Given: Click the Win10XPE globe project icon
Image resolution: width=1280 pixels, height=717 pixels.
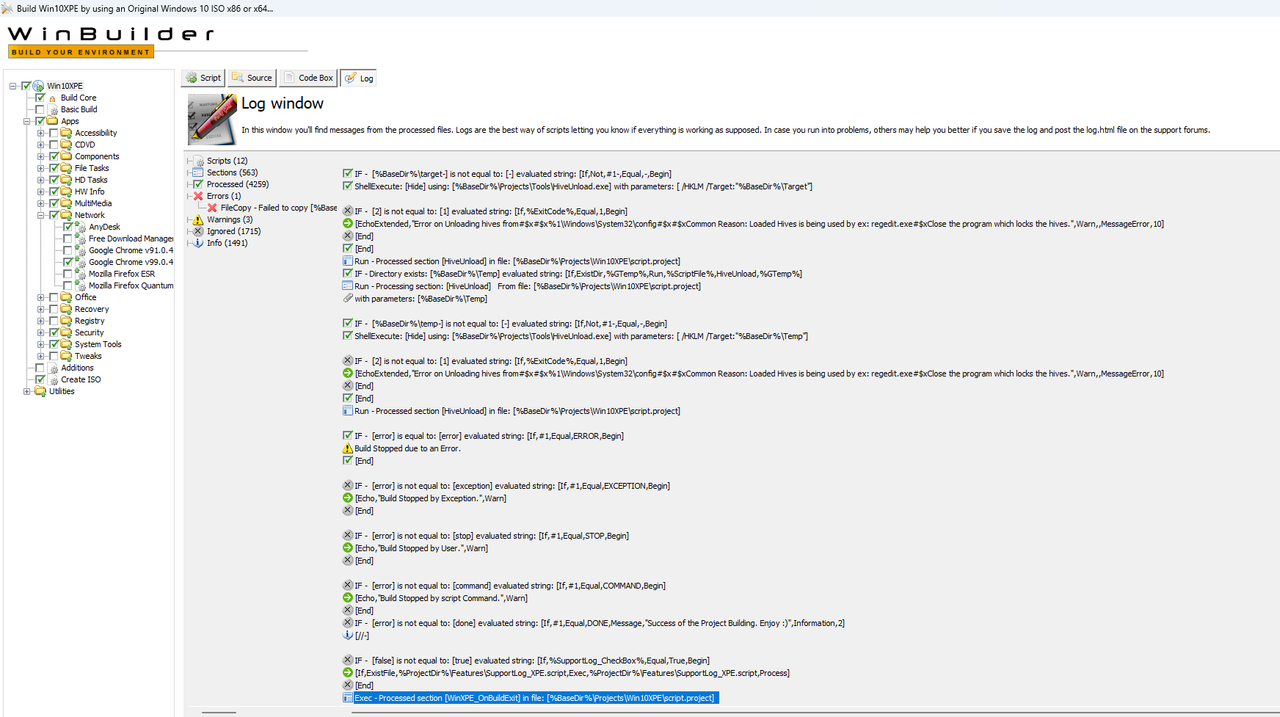Looking at the screenshot, I should coord(38,86).
